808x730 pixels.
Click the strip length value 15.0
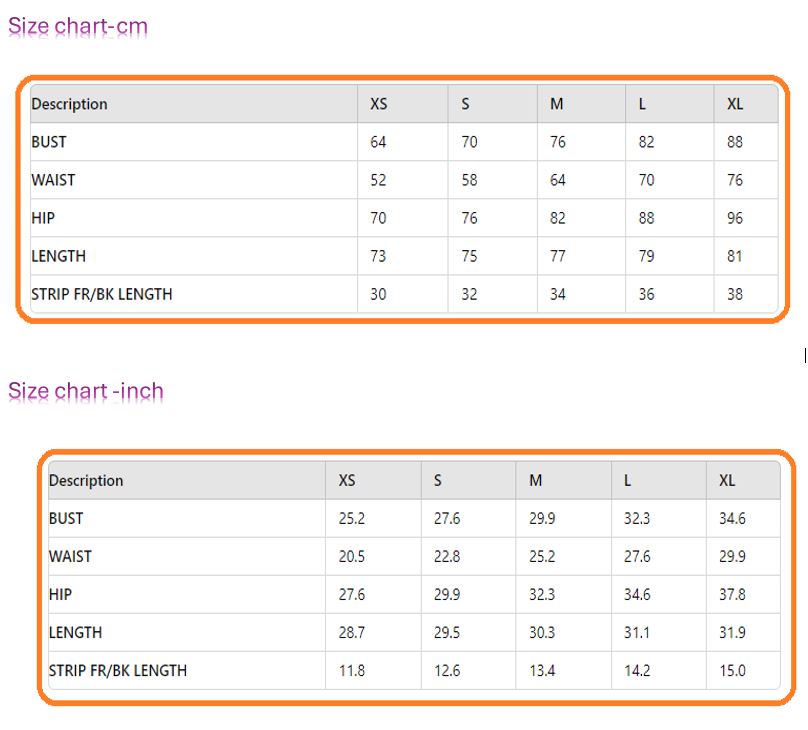[x=732, y=671]
